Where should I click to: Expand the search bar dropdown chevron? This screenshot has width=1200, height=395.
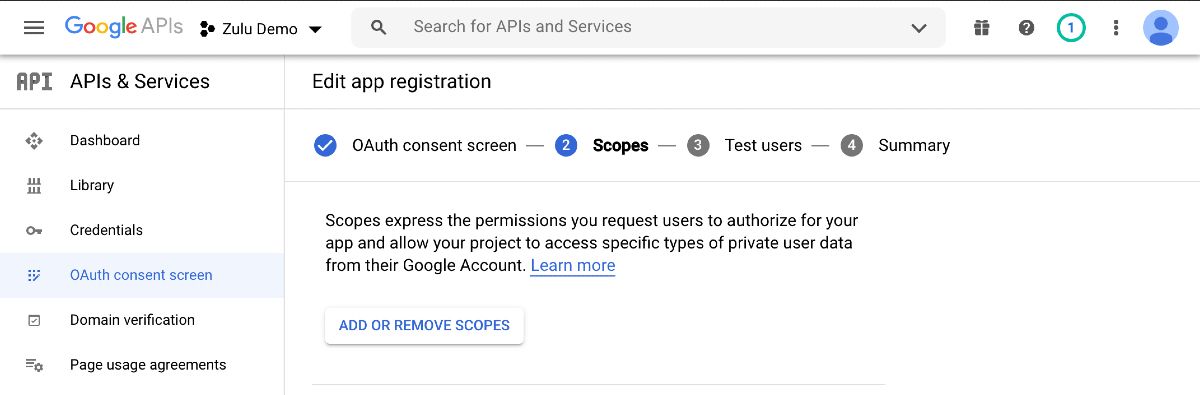coord(919,28)
